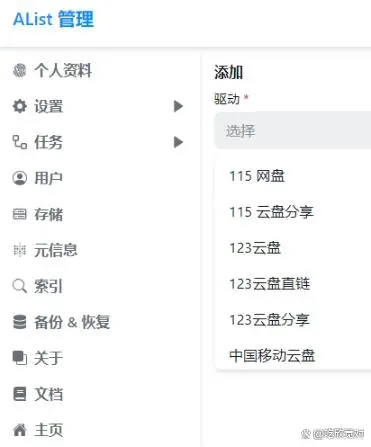Viewport: 371px width, 447px height.
Task: Click the book icon beside 文档
Action: [19, 394]
